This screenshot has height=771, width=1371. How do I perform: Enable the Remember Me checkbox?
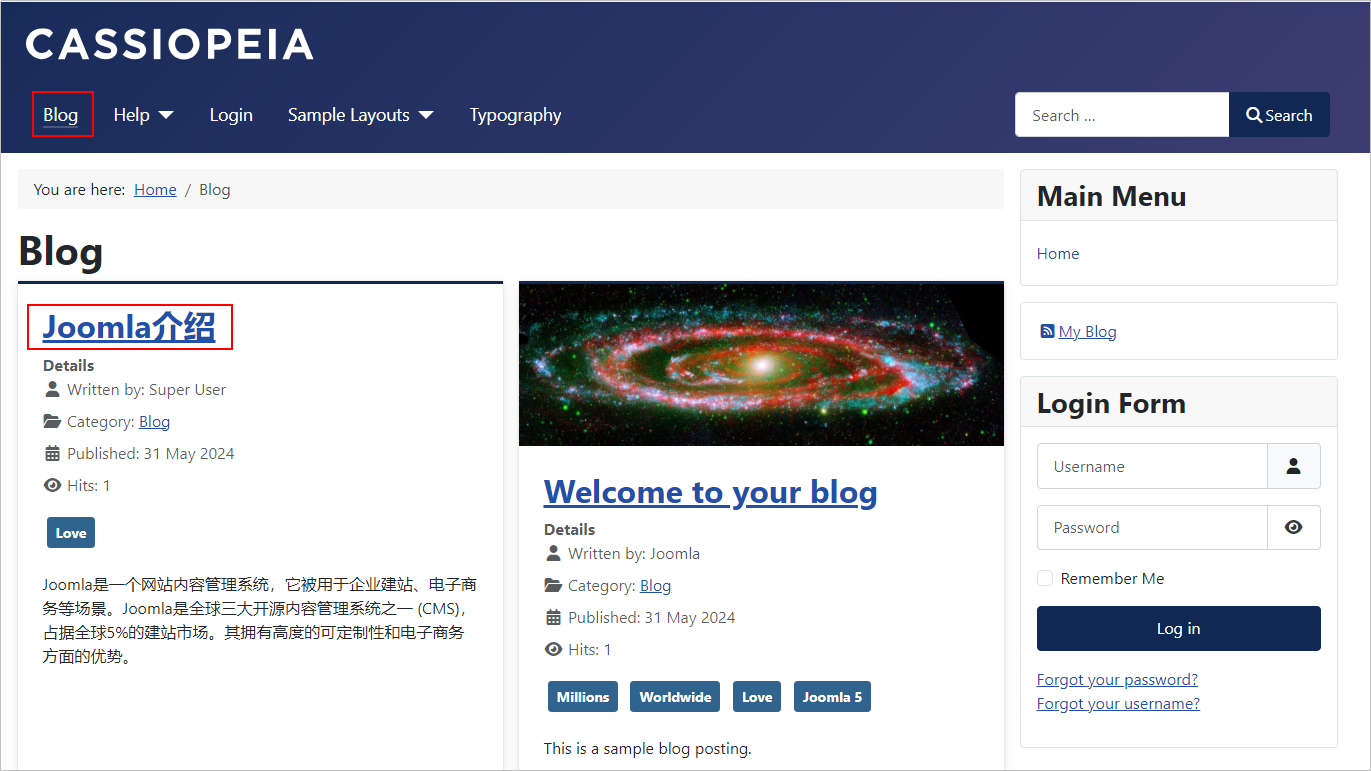(1045, 578)
